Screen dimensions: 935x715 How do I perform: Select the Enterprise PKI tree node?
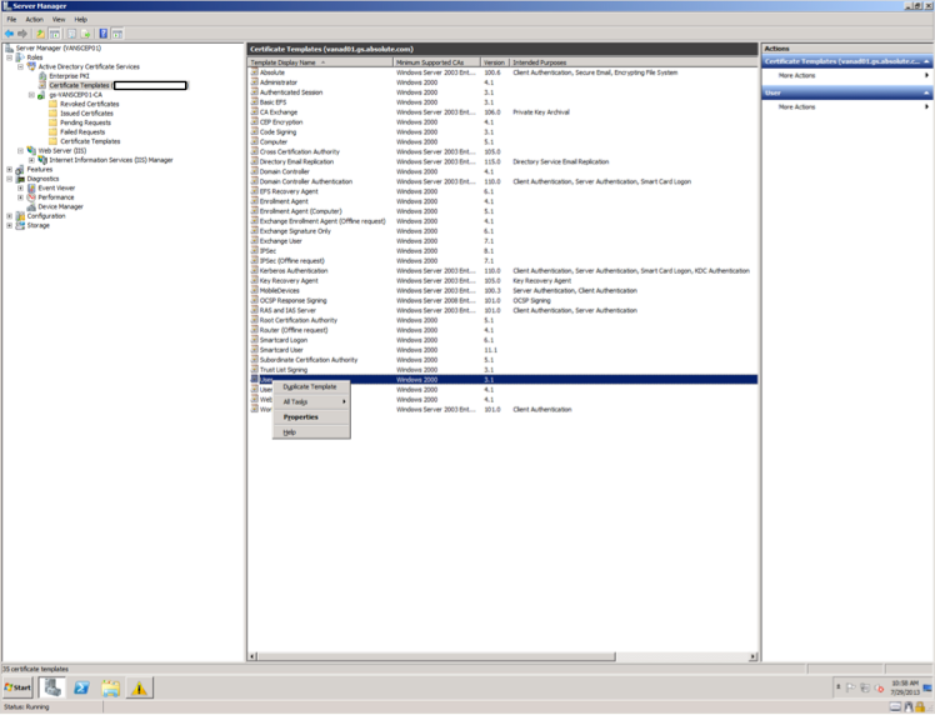69,76
